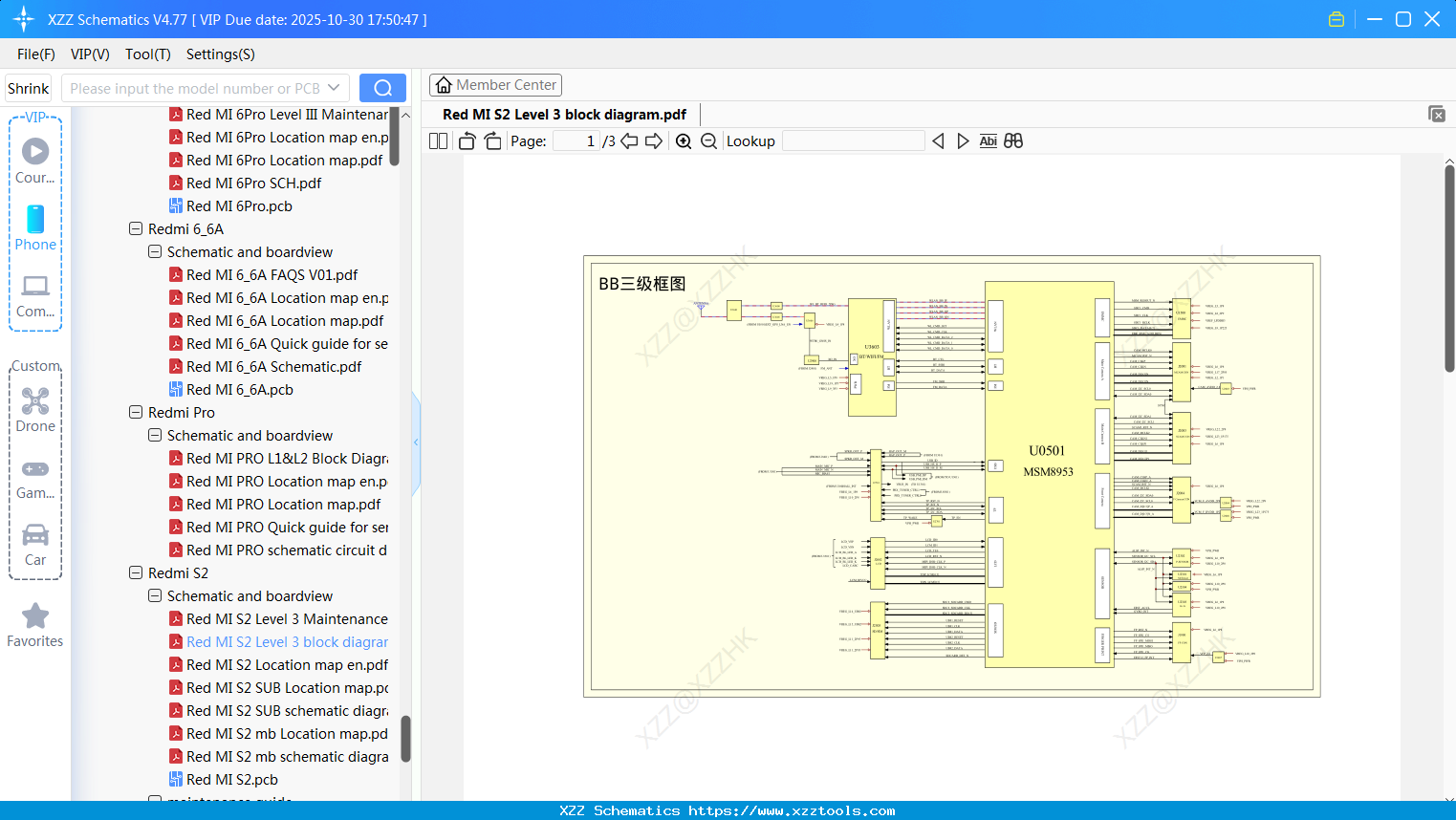The width and height of the screenshot is (1456, 820).
Task: Rotate the page counterclockwise
Action: [x=466, y=140]
